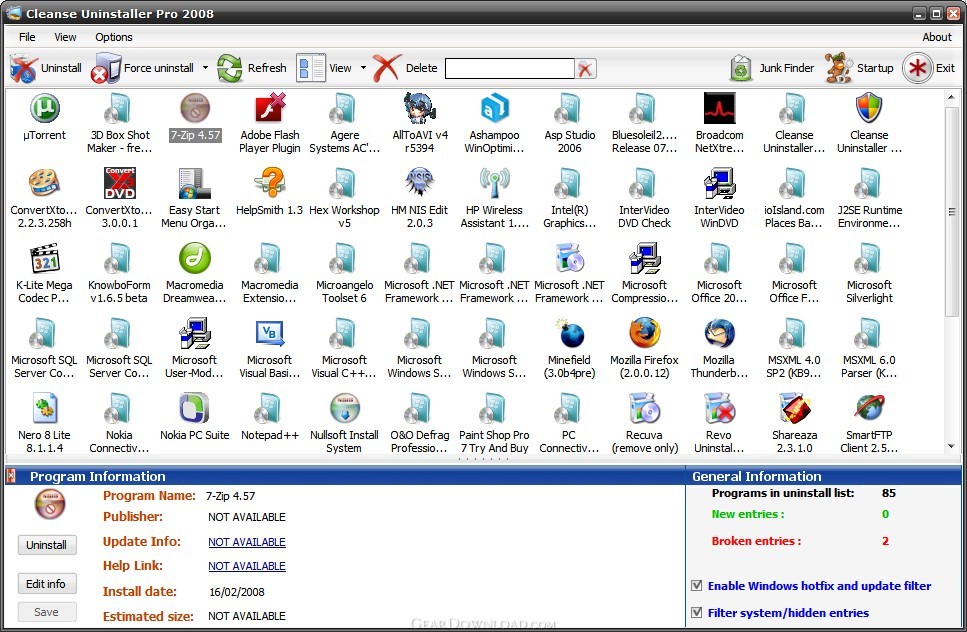Select the 7-Zip 4.57 entry

pyautogui.click(x=195, y=117)
